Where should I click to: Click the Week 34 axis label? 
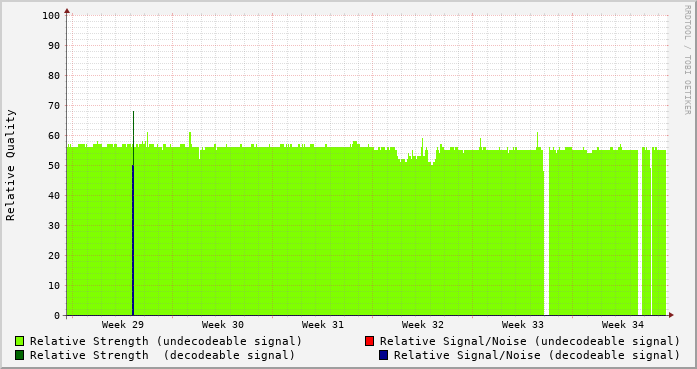click(x=623, y=325)
